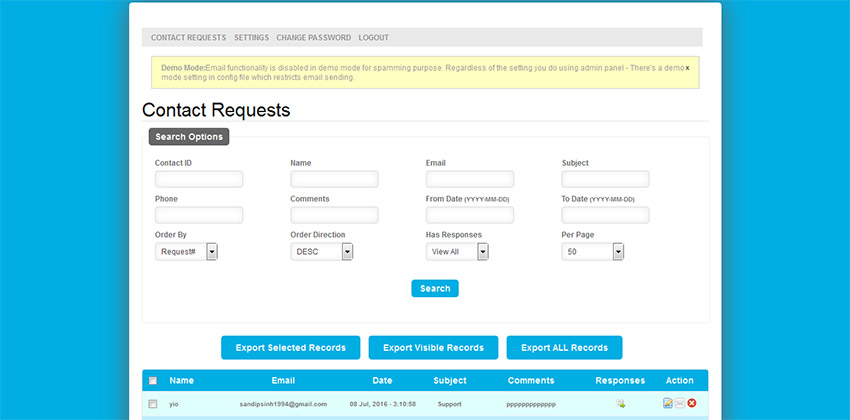The height and width of the screenshot is (420, 850).
Task: Open the Settings menu item
Action: 252,38
